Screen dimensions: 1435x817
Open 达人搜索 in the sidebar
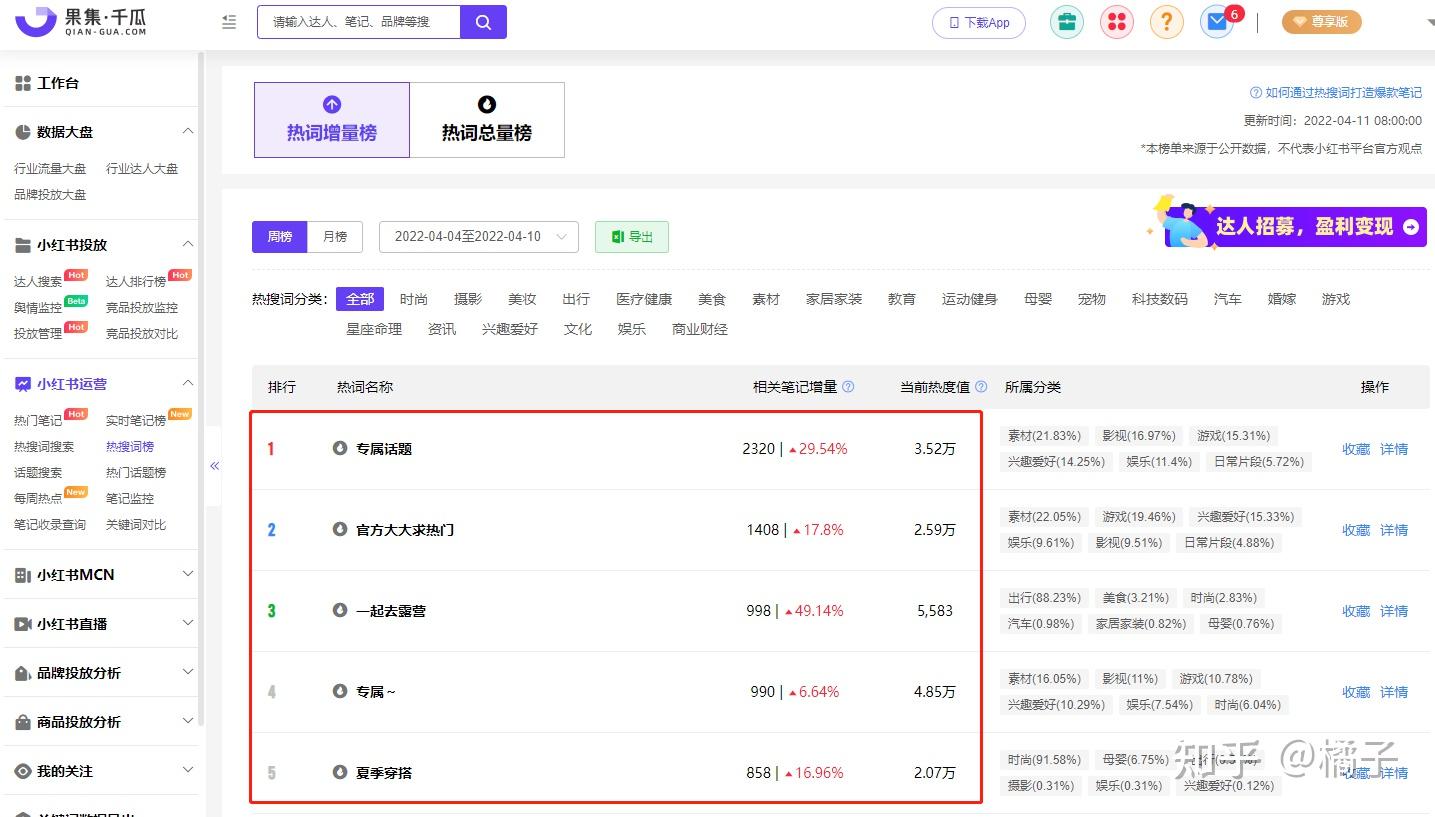(x=38, y=282)
